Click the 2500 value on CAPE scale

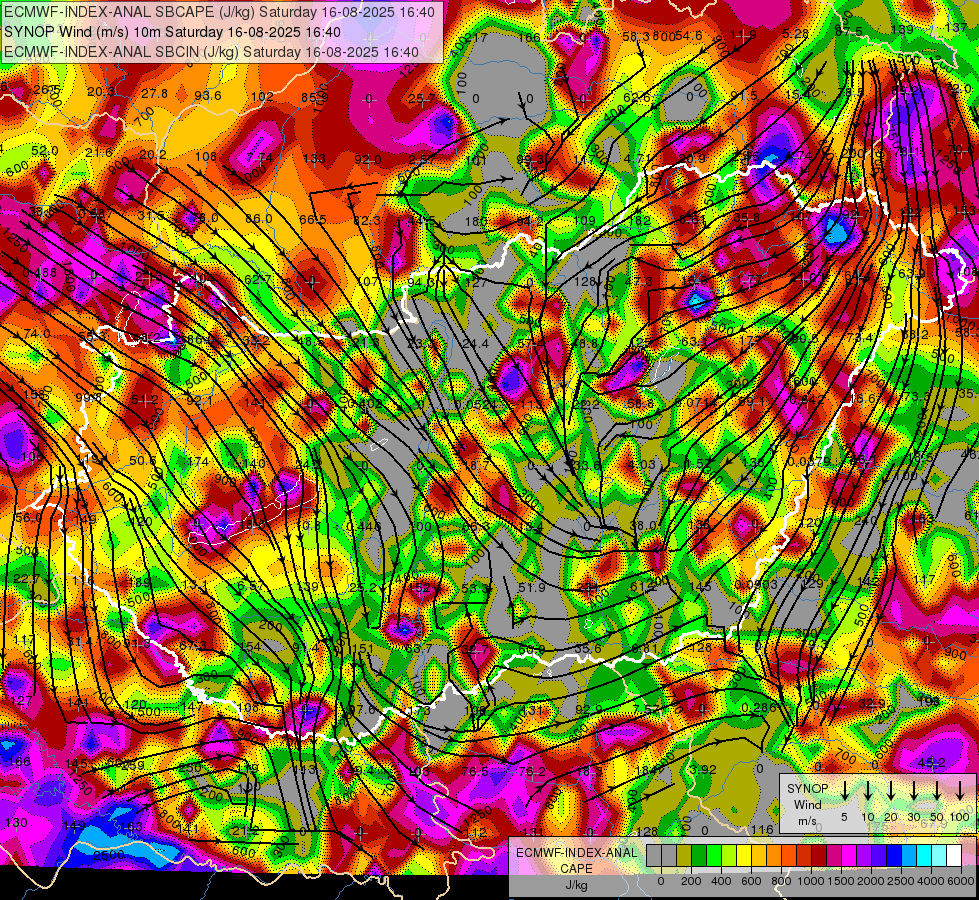[x=901, y=881]
